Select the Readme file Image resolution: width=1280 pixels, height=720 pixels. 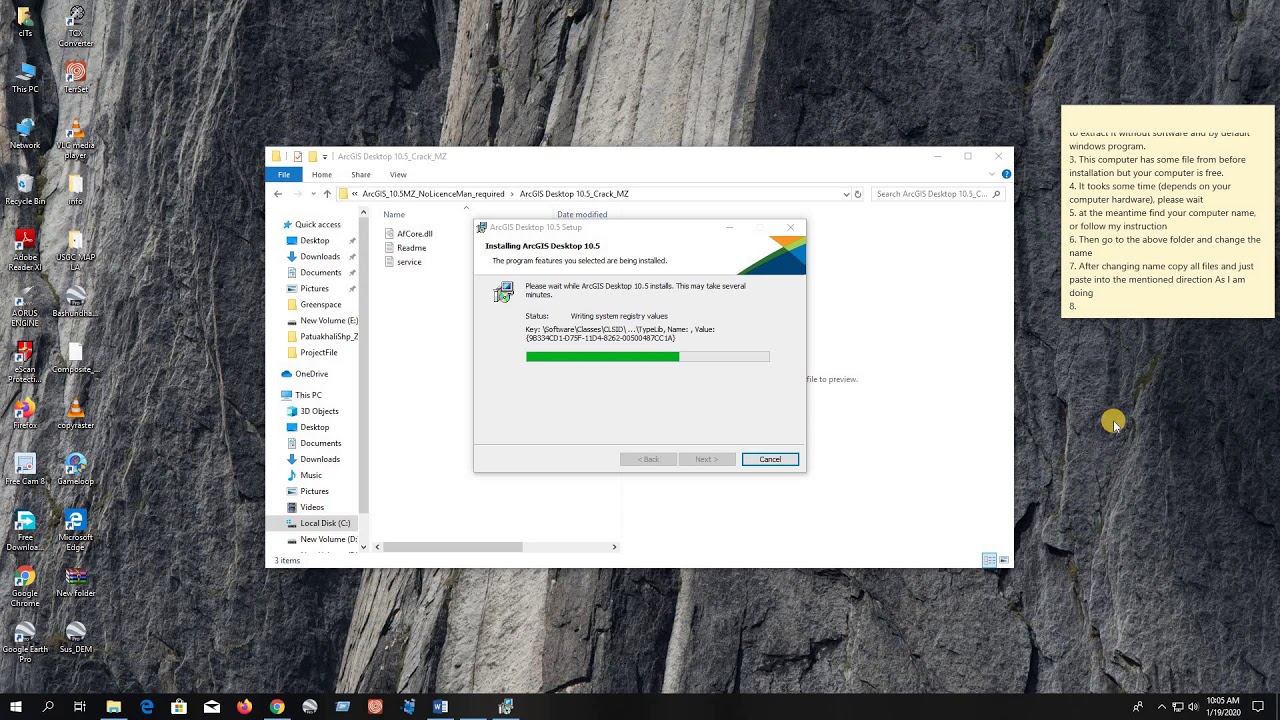[x=405, y=248]
